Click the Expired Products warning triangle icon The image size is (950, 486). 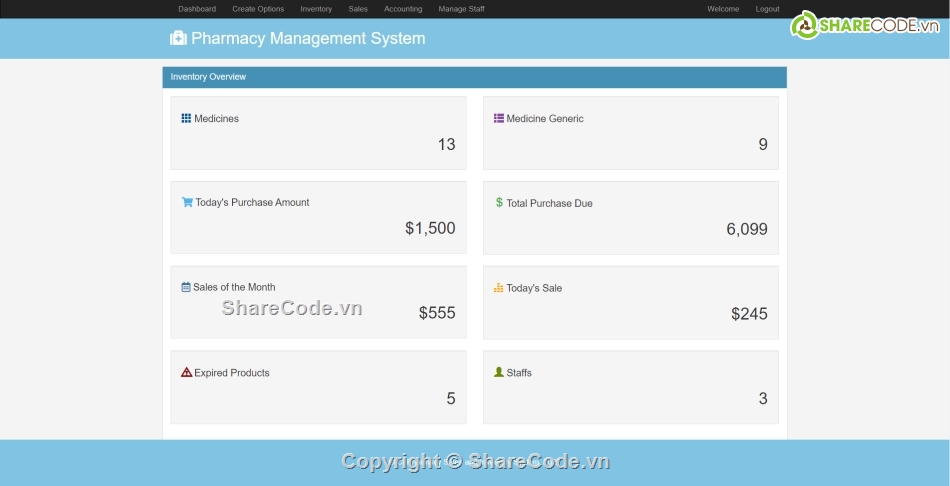pos(187,372)
